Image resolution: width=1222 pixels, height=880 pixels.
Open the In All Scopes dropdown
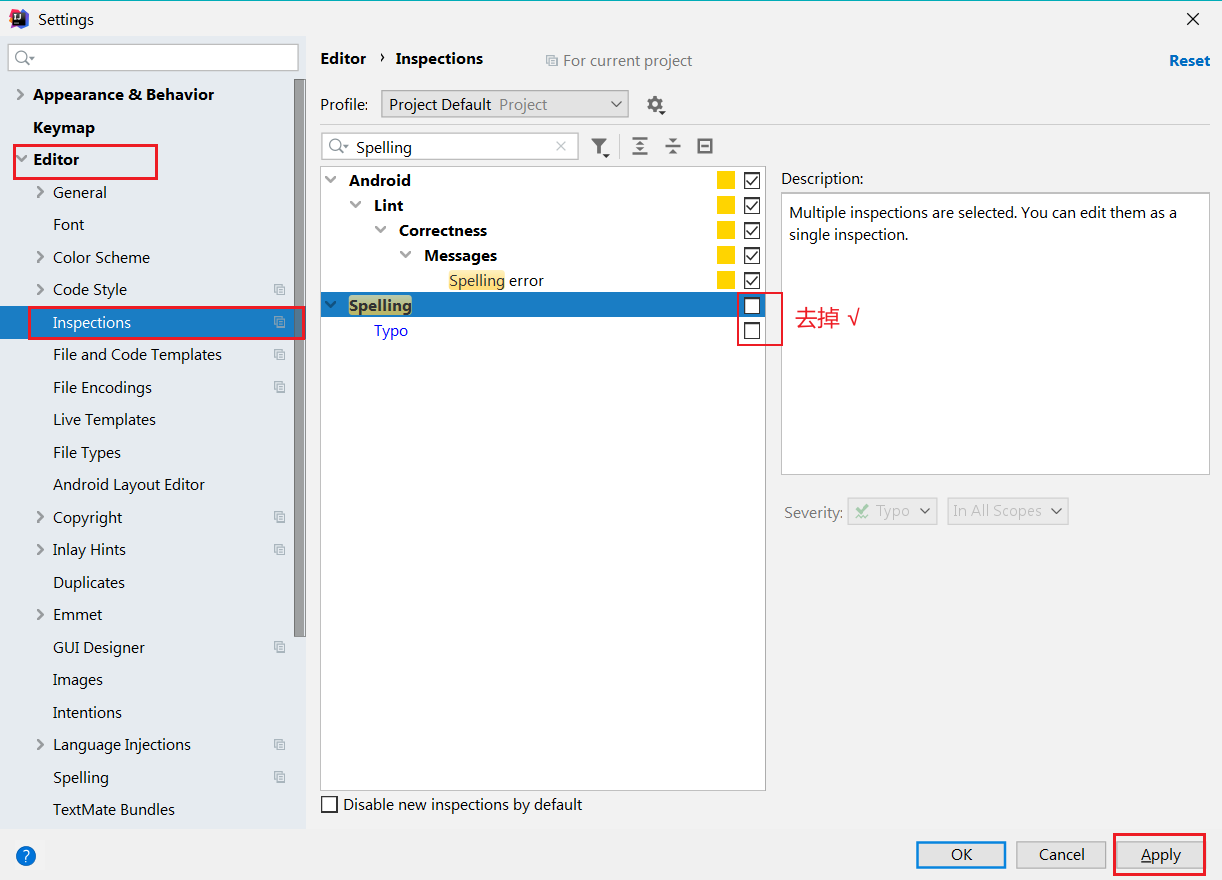click(x=1007, y=511)
